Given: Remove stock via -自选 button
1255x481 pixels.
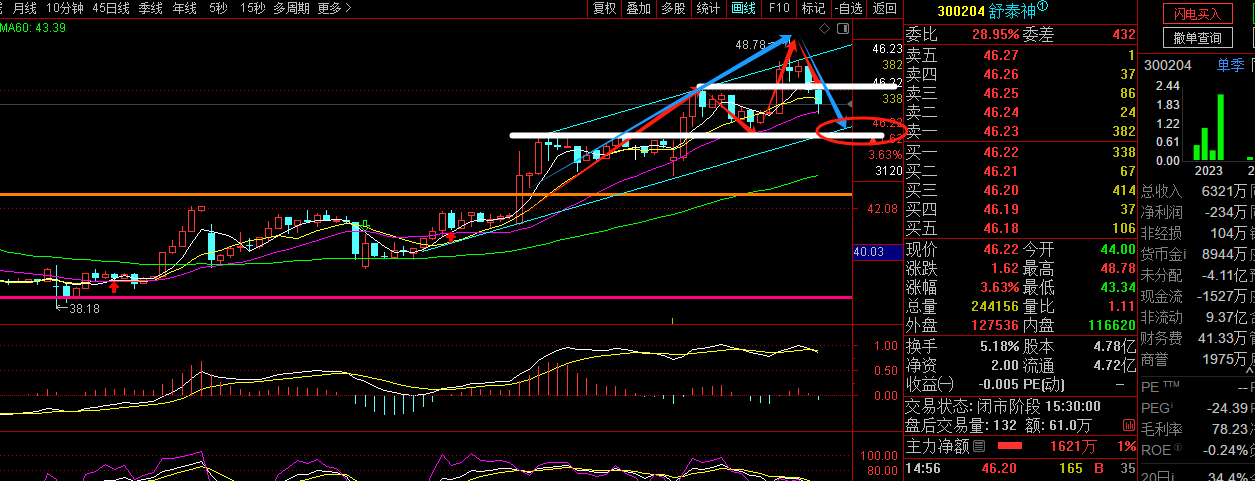Looking at the screenshot, I should click(848, 8).
